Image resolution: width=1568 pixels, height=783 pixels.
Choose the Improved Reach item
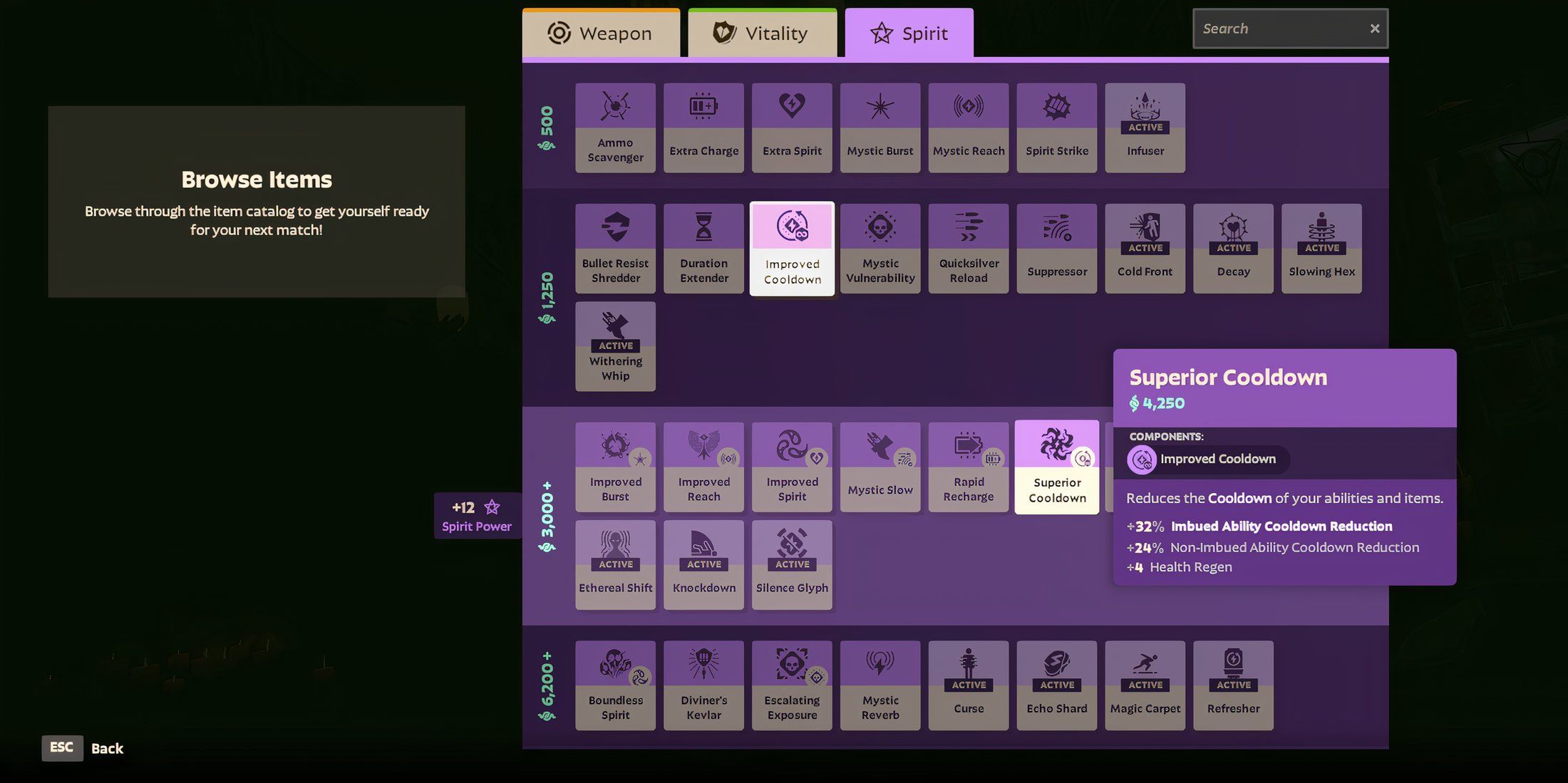pyautogui.click(x=703, y=467)
